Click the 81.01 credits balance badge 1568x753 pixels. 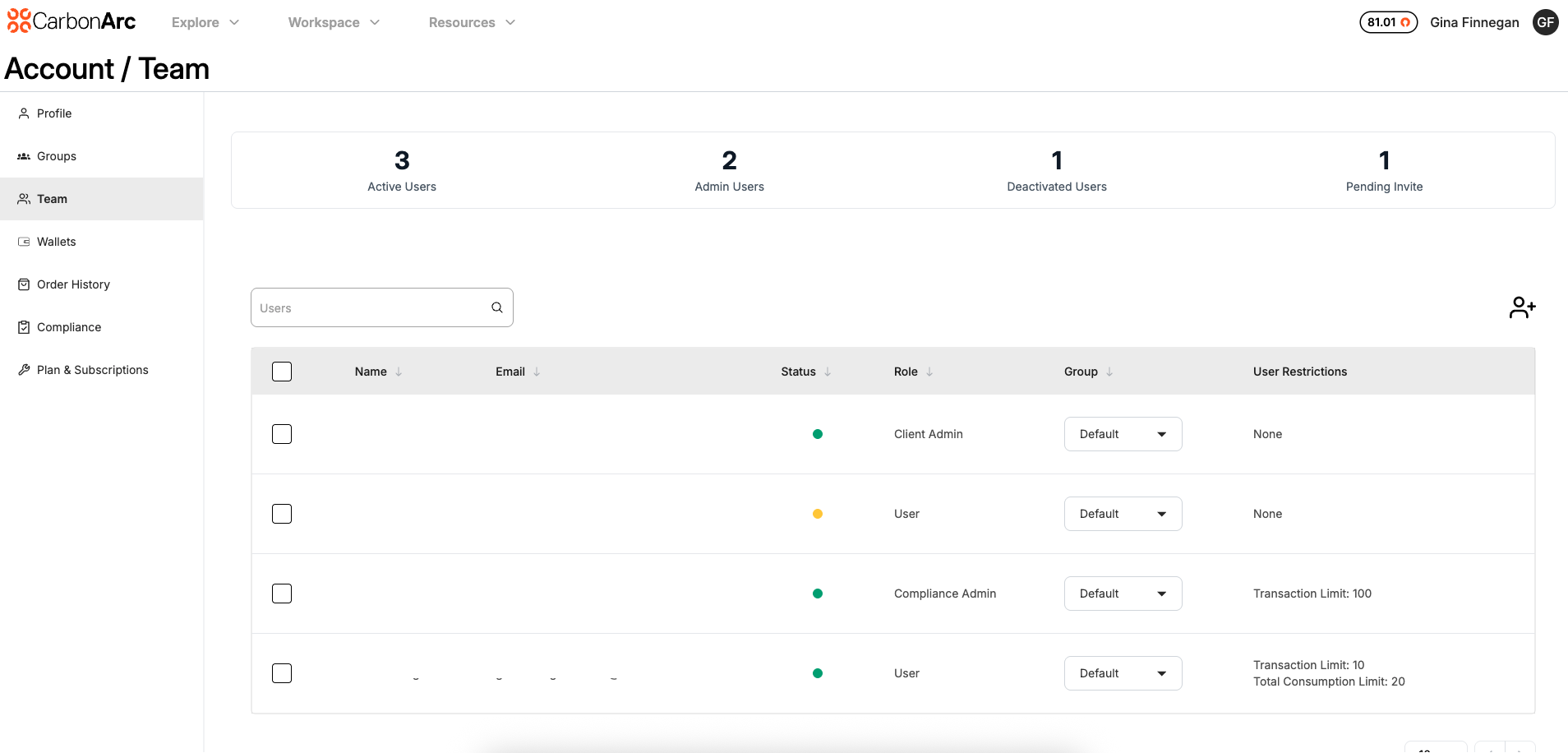[x=1387, y=22]
